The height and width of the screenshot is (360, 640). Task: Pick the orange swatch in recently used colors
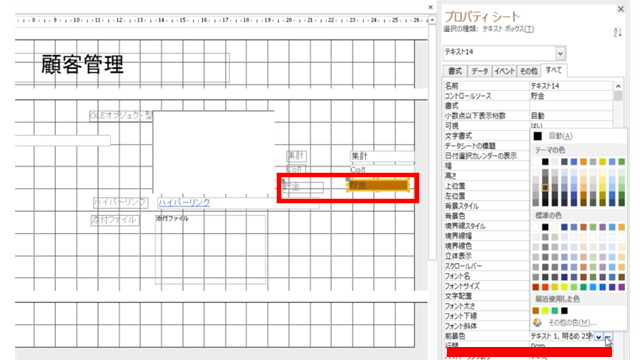tap(536, 311)
